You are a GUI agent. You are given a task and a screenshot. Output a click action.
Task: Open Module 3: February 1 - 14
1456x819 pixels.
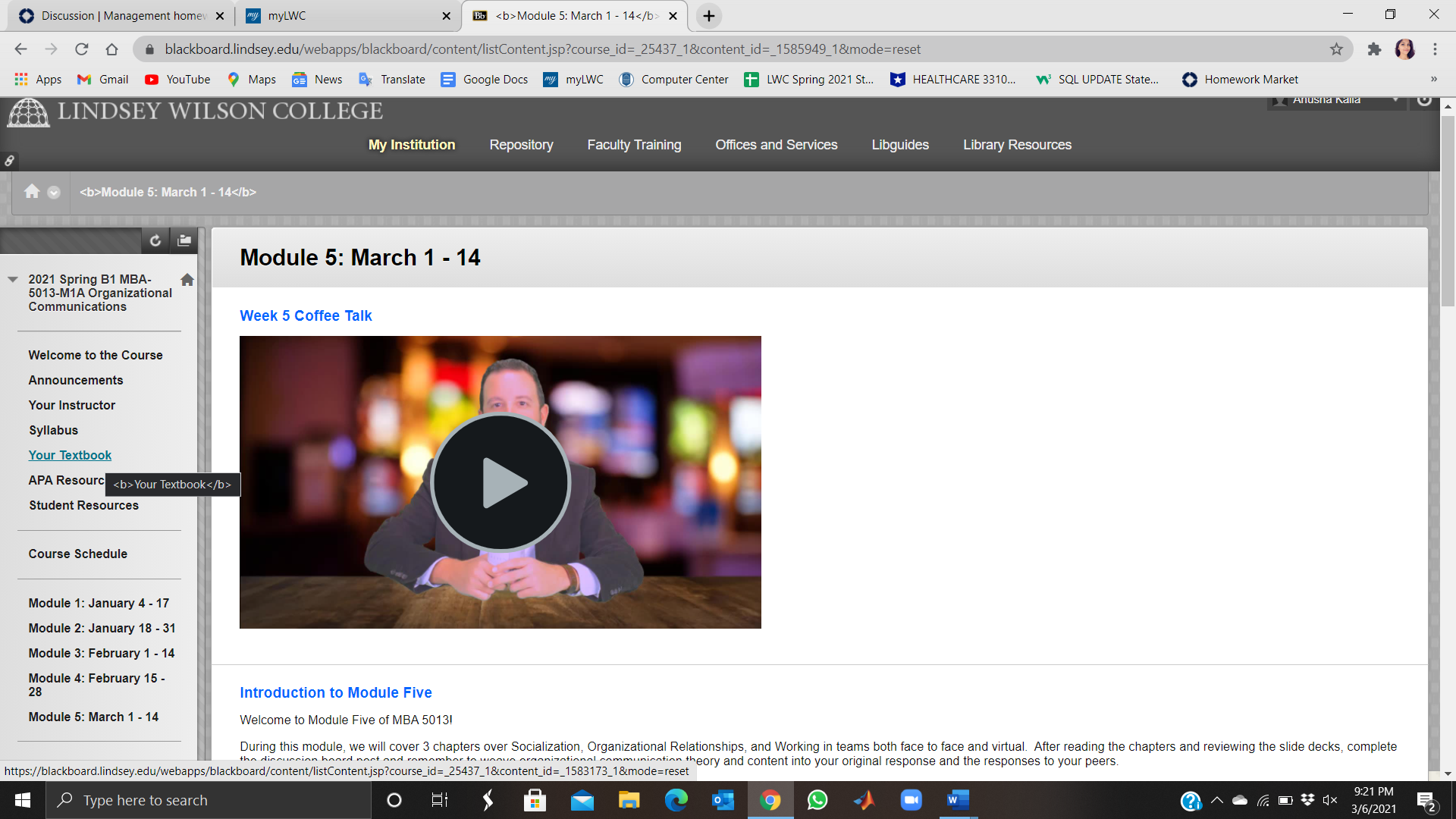click(x=102, y=653)
